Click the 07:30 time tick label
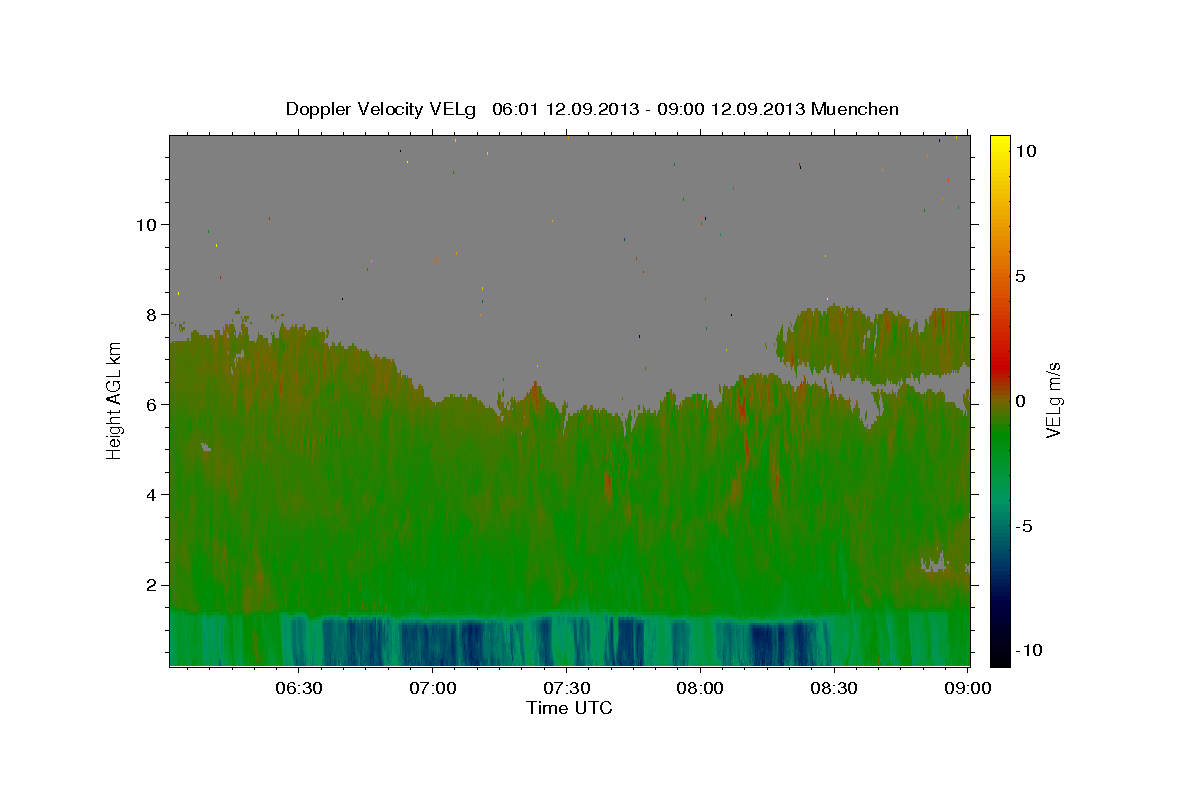 (x=566, y=689)
